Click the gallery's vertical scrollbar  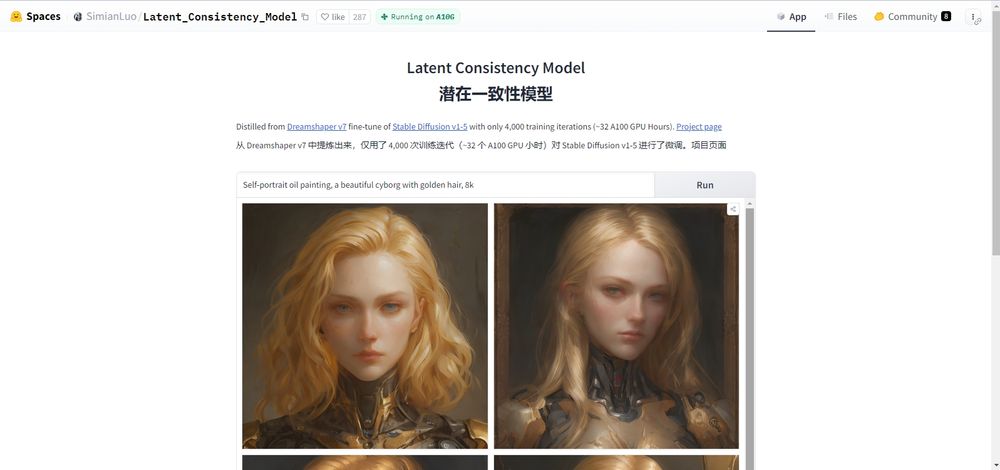point(749,336)
